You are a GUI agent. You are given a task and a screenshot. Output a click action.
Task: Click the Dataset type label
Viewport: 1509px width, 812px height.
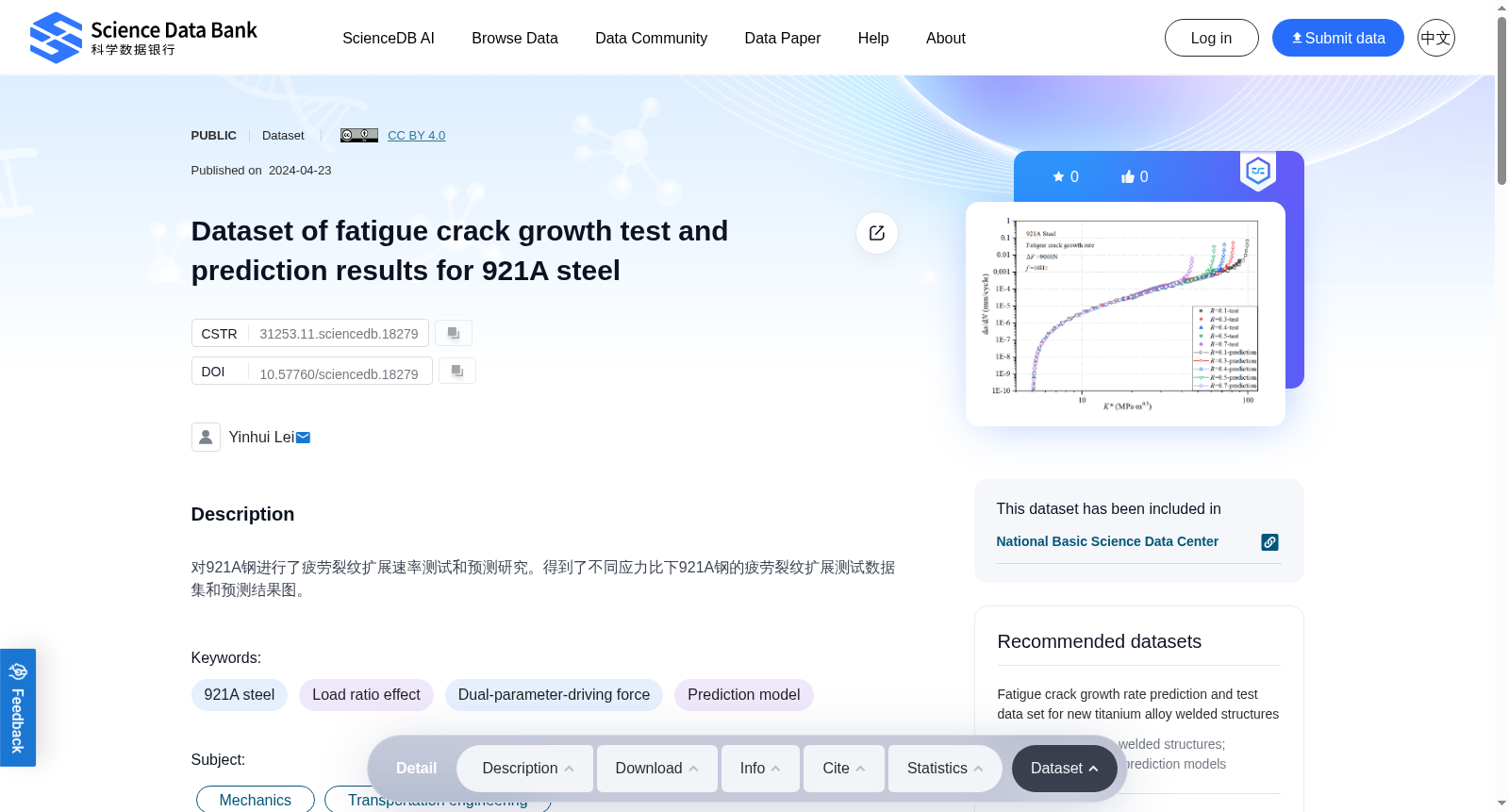283,136
